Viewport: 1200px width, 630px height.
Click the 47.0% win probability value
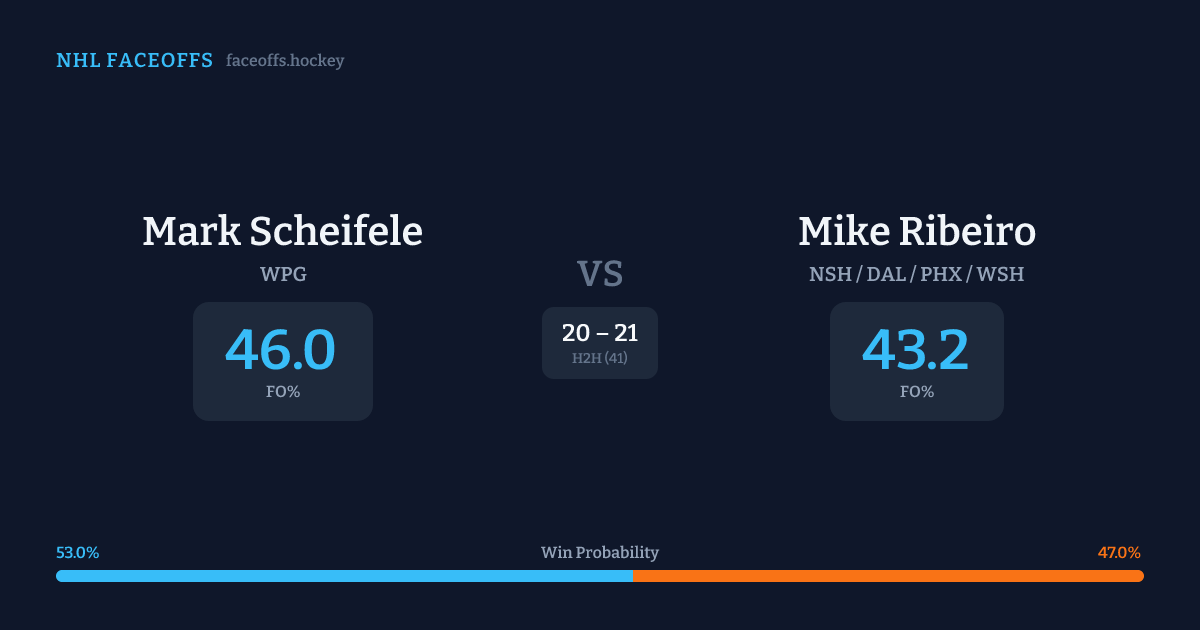click(1119, 553)
